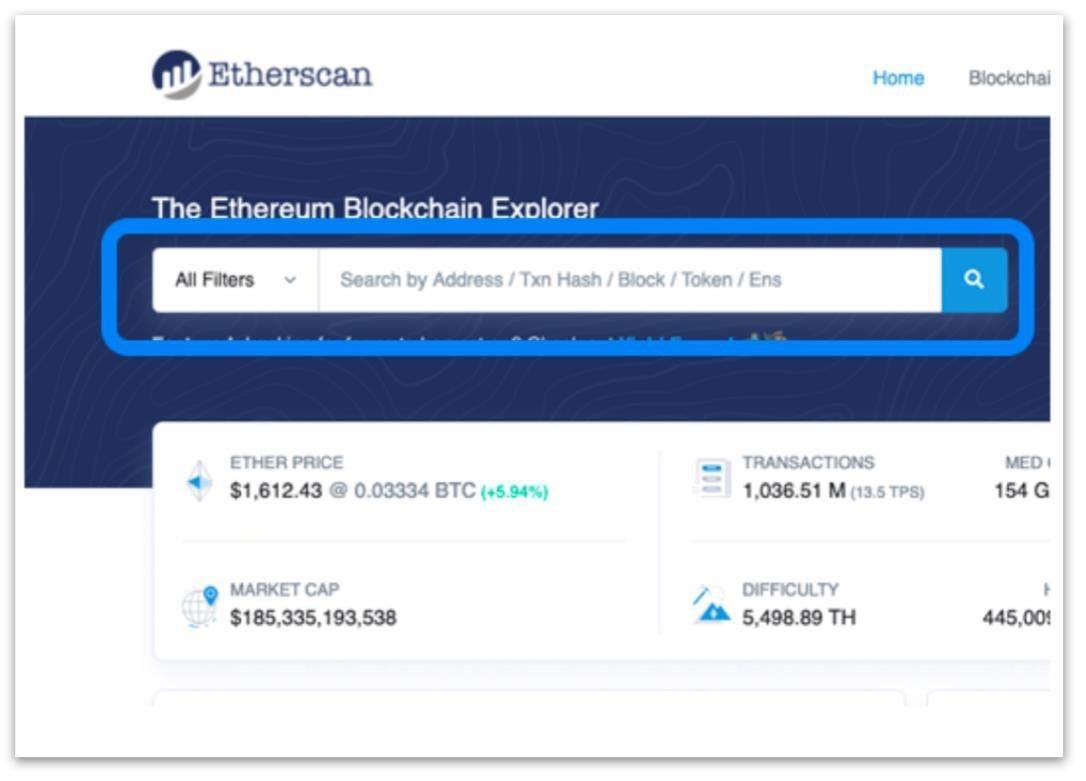
Task: Click the Transactions server icon
Action: pyautogui.click(x=711, y=478)
